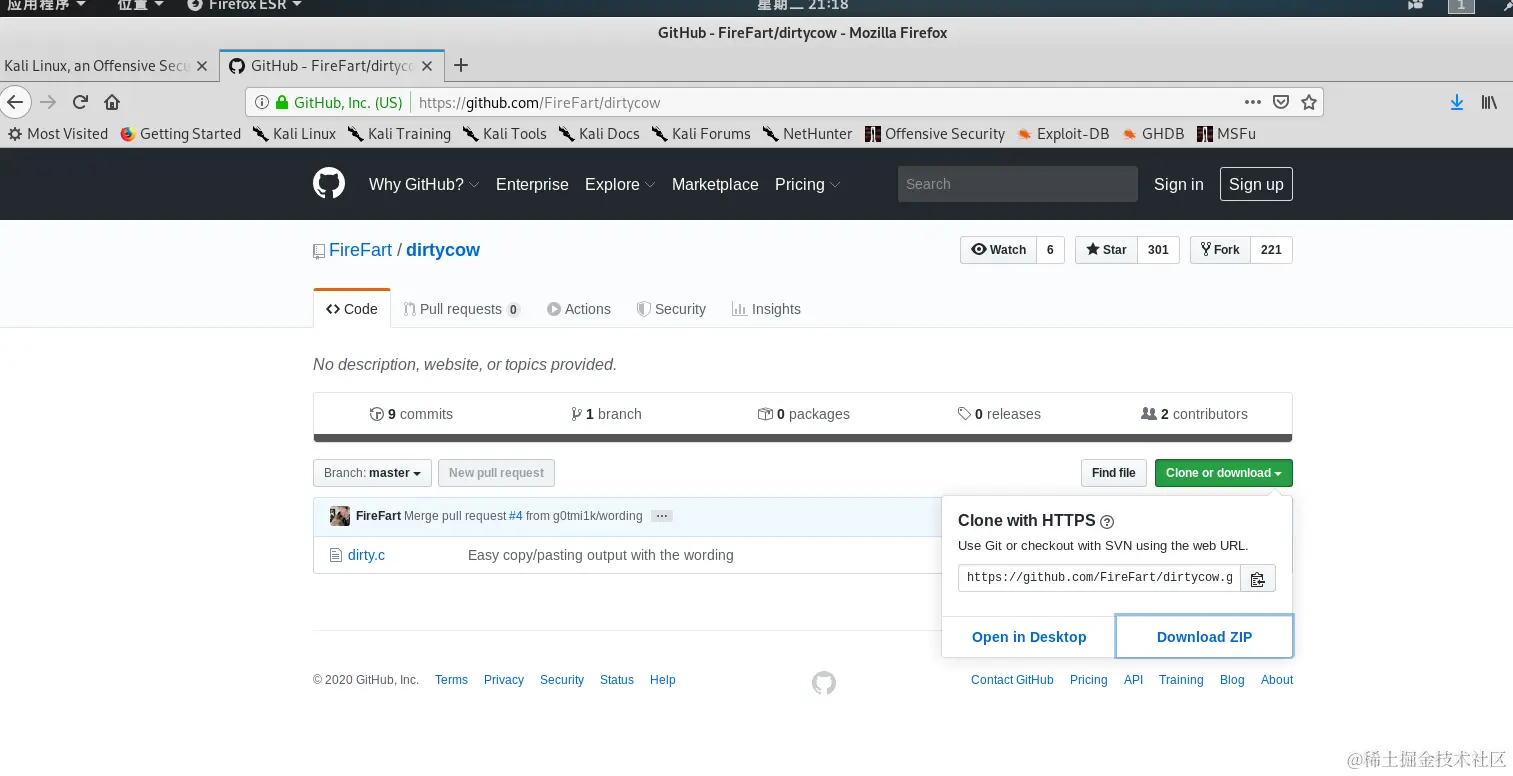Open the Firefox ESR application menu in top panel
Image resolution: width=1513 pixels, height=776 pixels.
point(246,5)
